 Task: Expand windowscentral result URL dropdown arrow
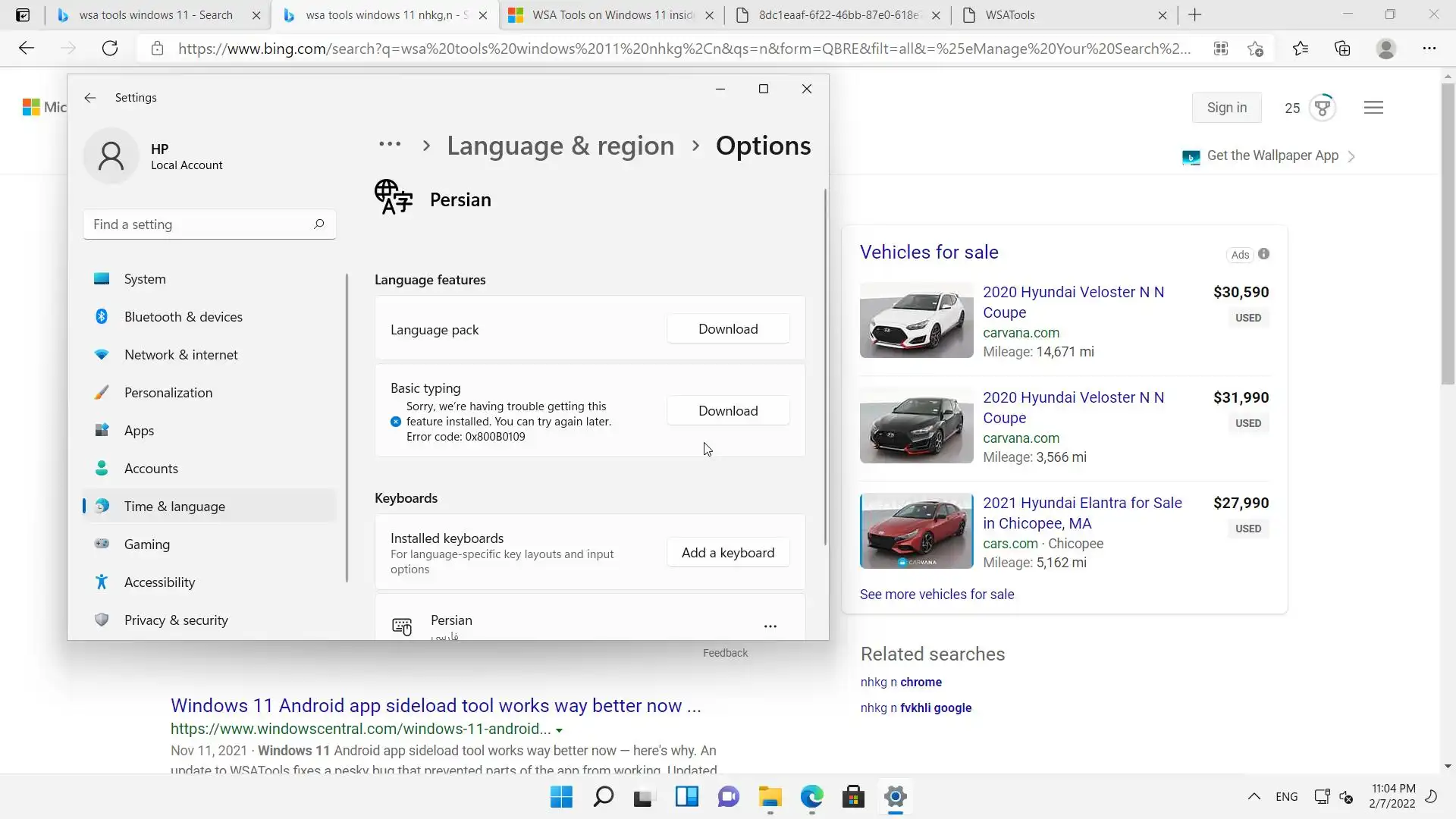click(559, 730)
